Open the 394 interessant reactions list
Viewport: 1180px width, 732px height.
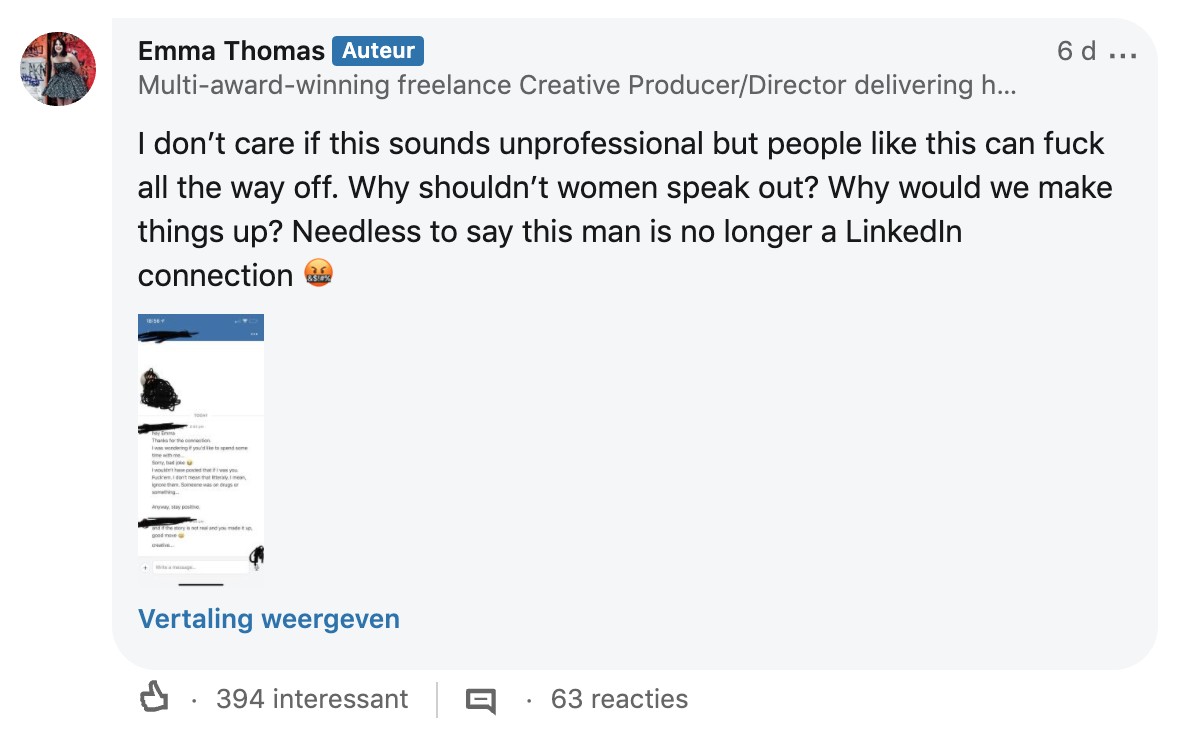tap(312, 699)
